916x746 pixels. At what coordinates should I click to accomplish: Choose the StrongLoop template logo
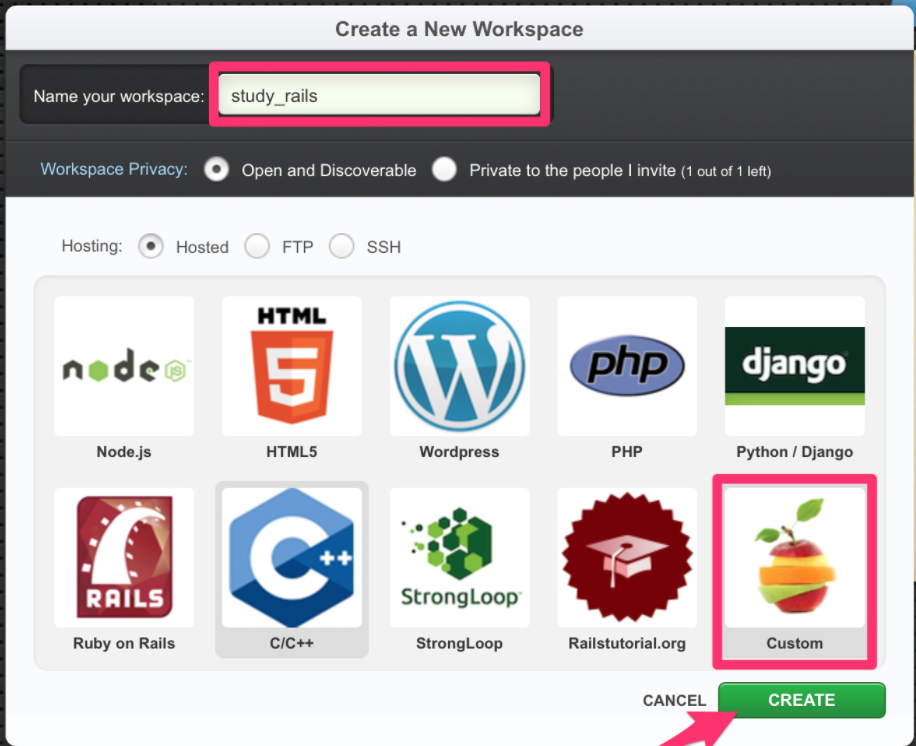459,557
